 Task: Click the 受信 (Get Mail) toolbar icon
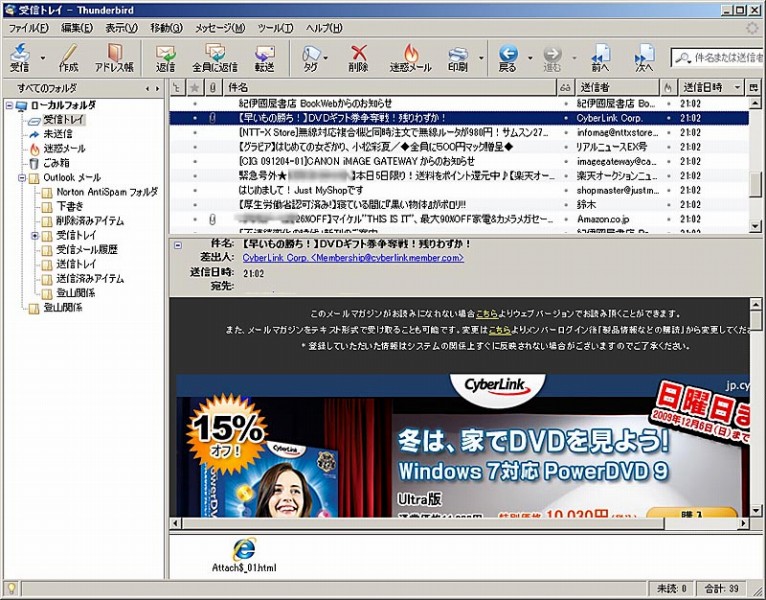pyautogui.click(x=19, y=57)
